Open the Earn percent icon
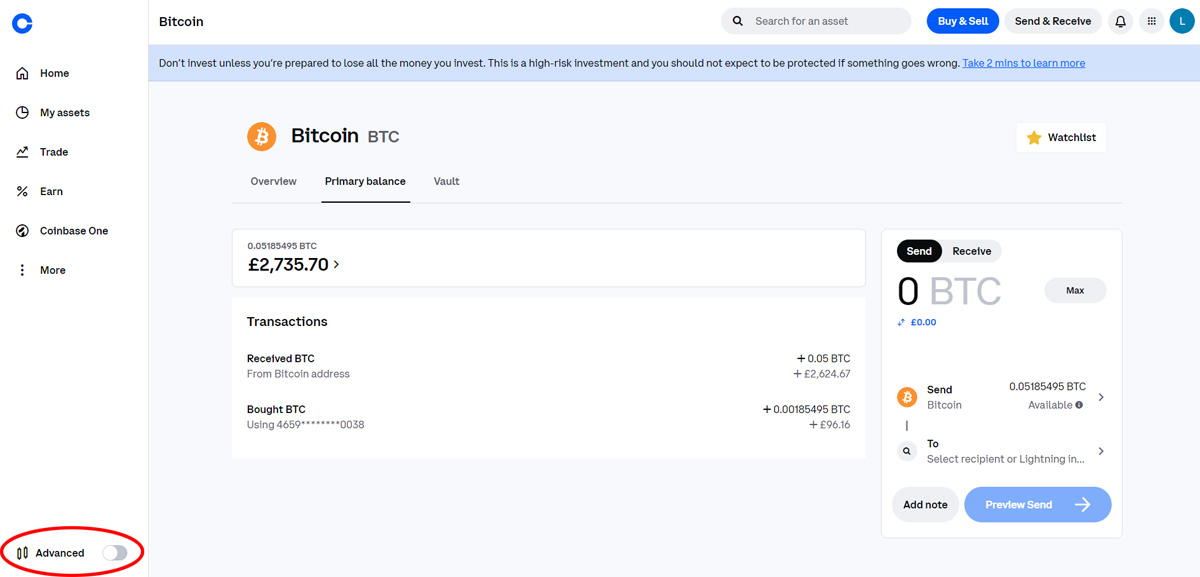Screen dimensions: 1200x577 pos(22,191)
